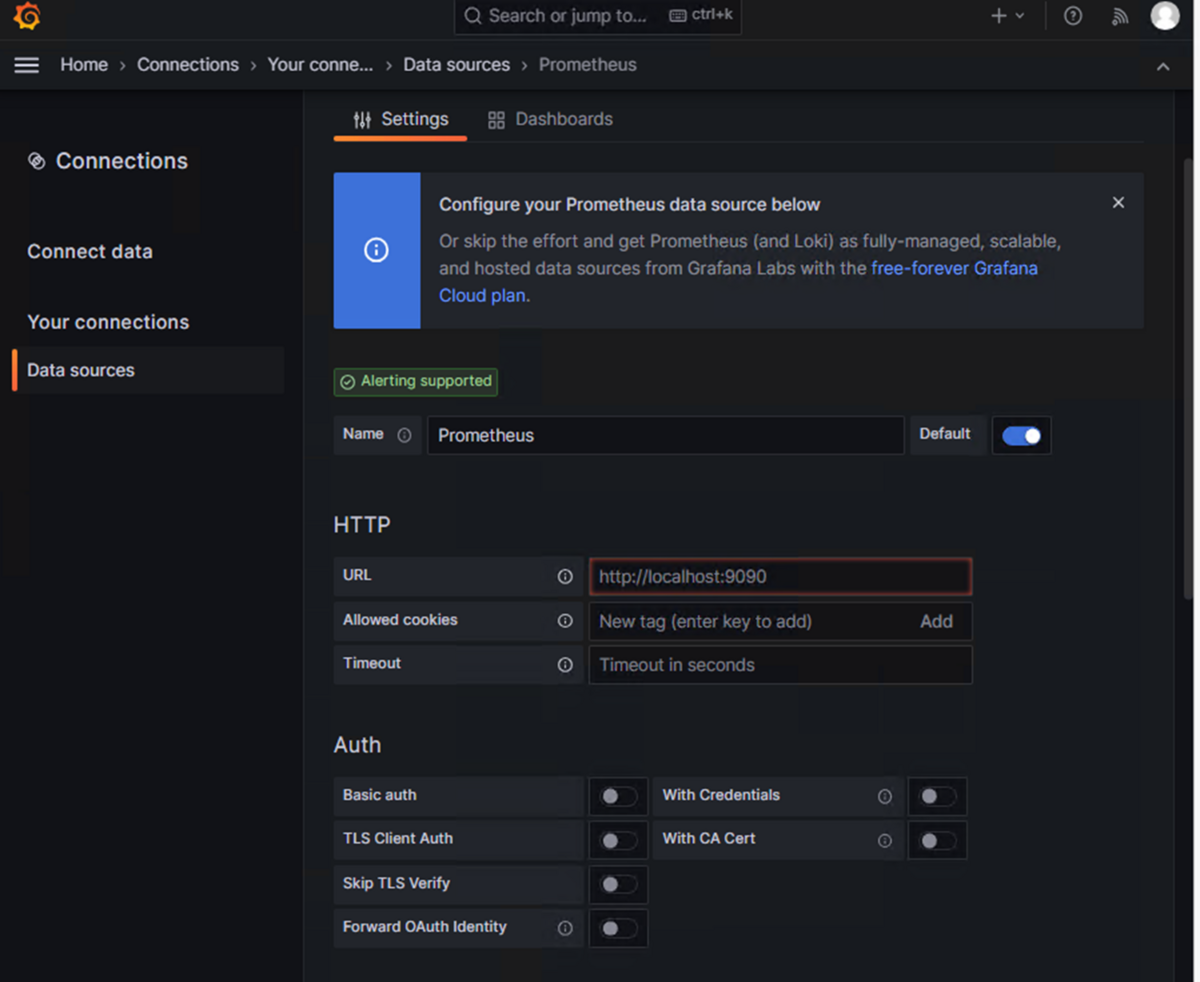Click the Add button for cookies

point(936,621)
